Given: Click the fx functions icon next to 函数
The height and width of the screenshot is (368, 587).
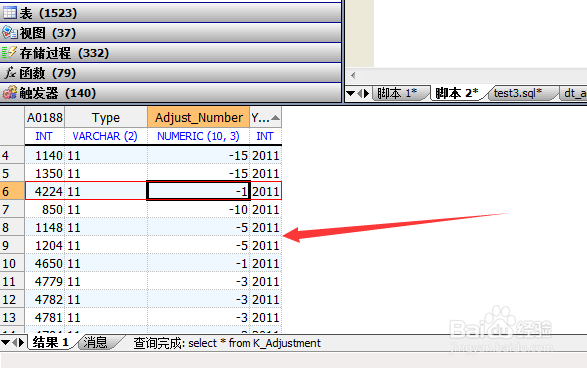Looking at the screenshot, I should [9, 73].
